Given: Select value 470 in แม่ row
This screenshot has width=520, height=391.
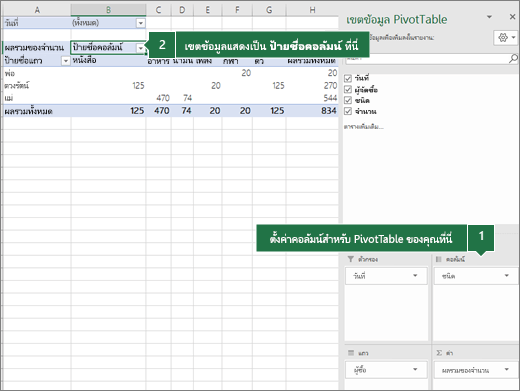Looking at the screenshot, I should pyautogui.click(x=158, y=98).
